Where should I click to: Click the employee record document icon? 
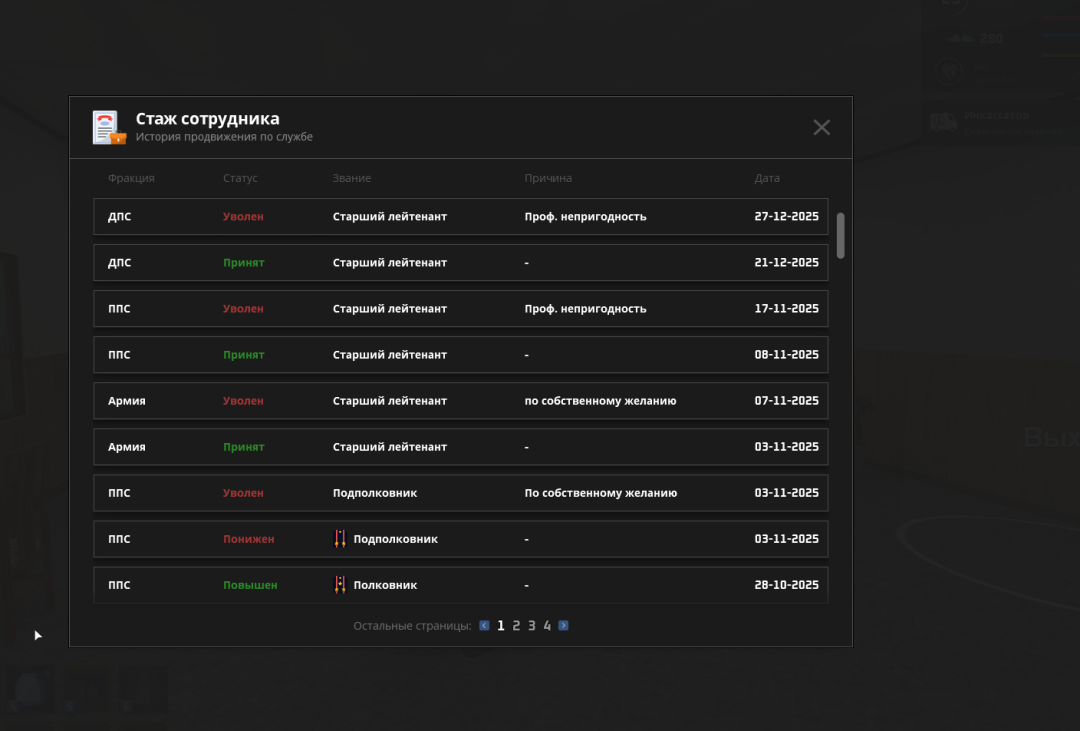[x=108, y=127]
